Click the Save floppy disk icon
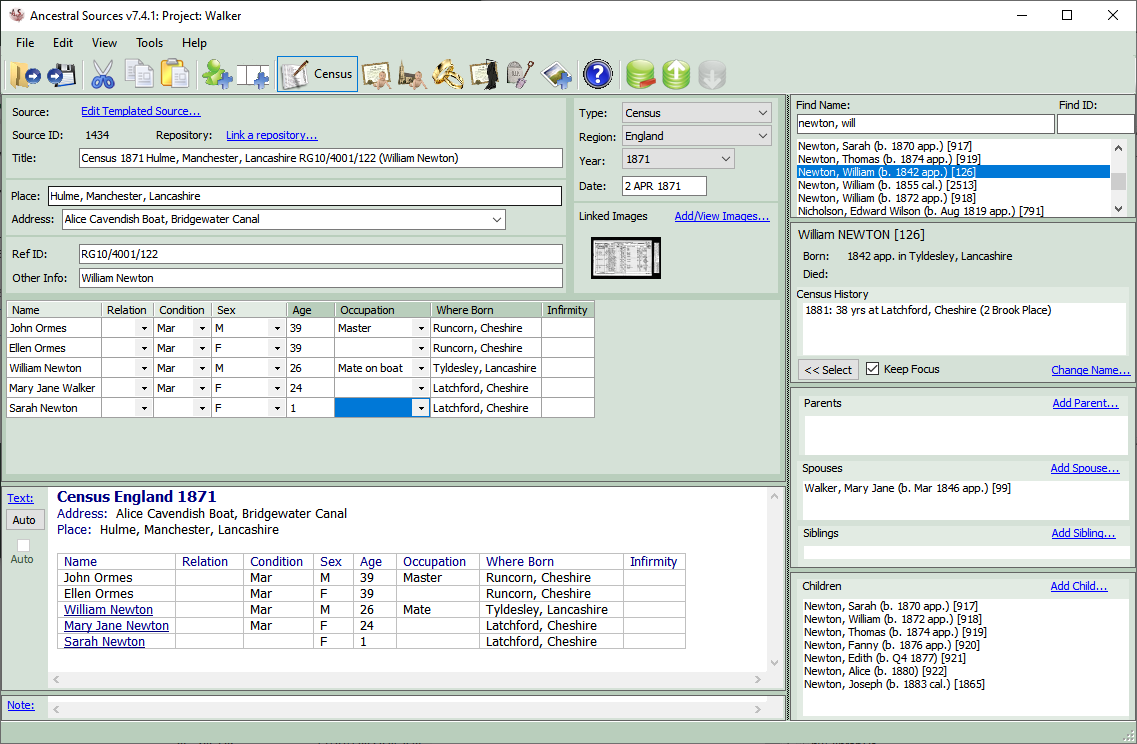 pos(62,75)
